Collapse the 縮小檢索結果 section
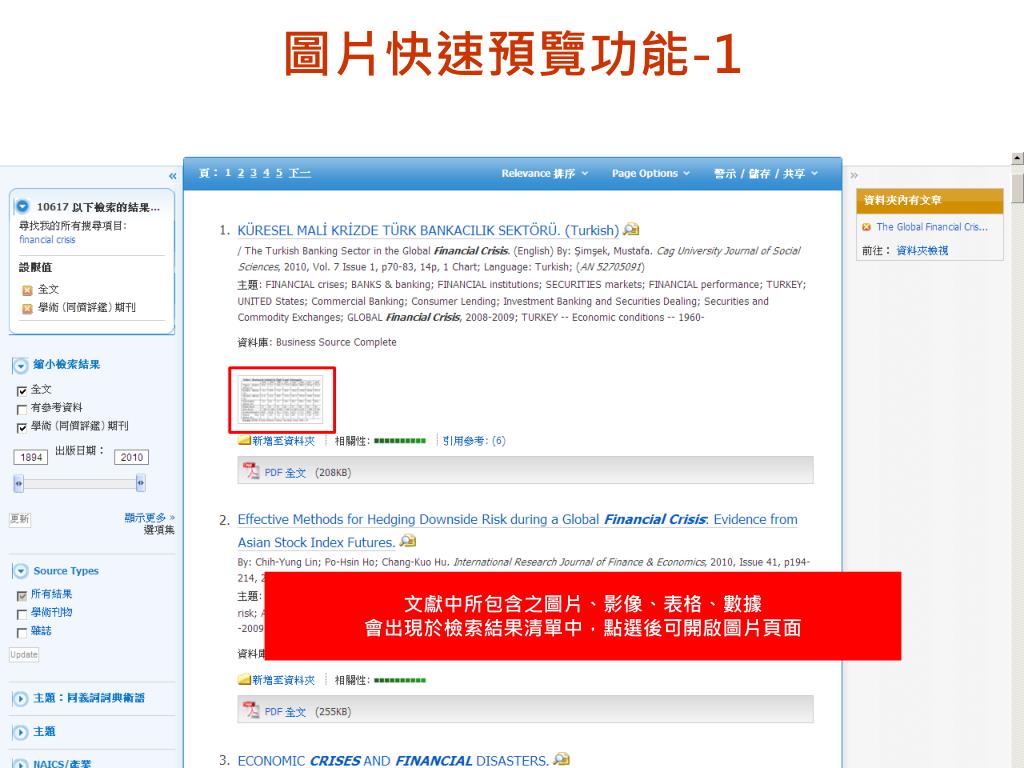Viewport: 1024px width, 768px height. (21, 365)
